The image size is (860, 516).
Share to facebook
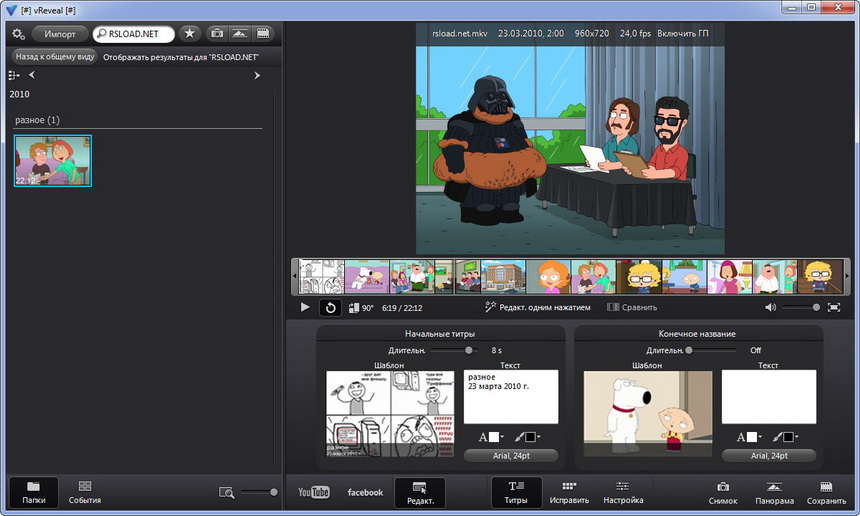(365, 492)
